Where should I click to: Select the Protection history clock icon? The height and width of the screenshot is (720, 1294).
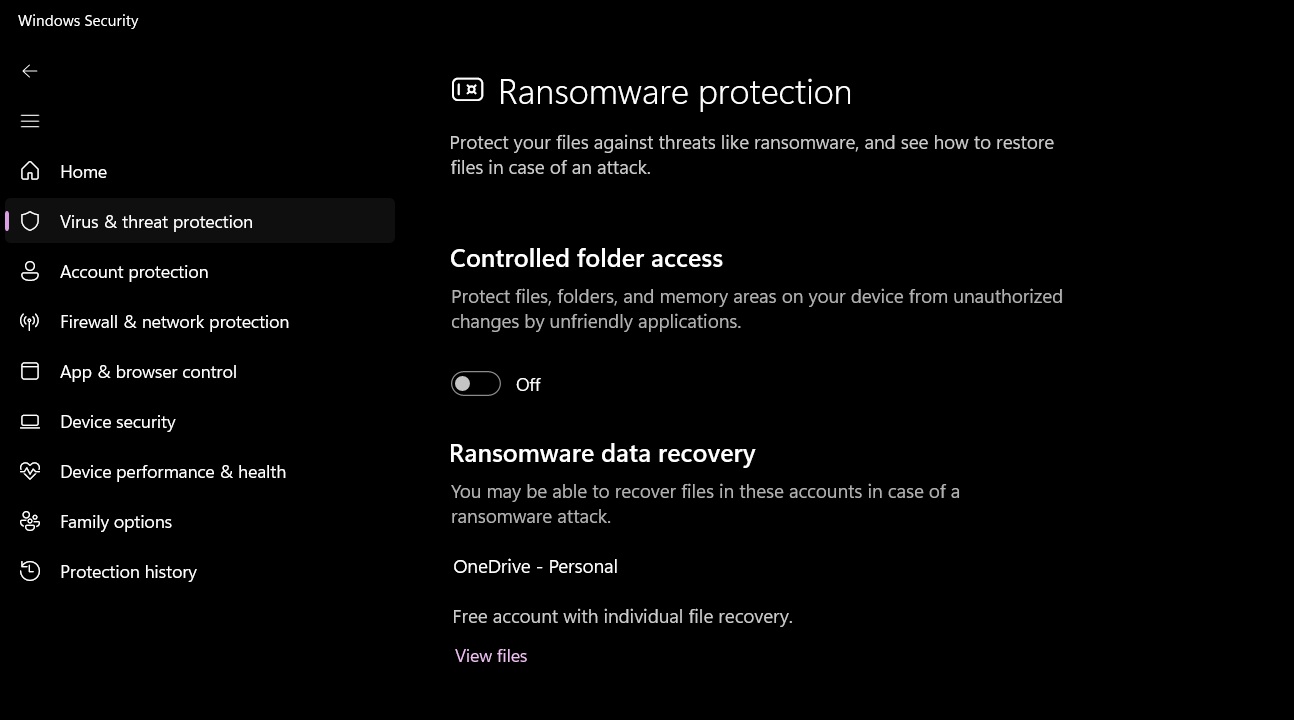(30, 571)
